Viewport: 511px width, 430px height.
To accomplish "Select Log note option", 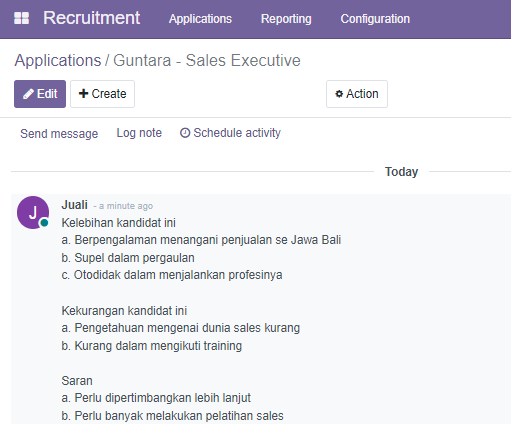I will point(139,133).
